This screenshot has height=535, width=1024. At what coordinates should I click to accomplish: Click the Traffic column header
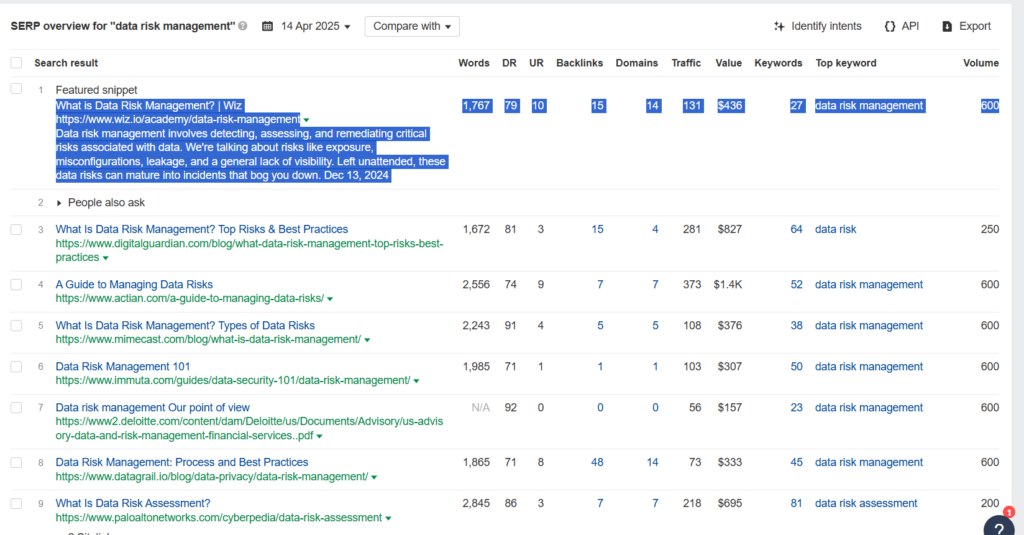[686, 63]
